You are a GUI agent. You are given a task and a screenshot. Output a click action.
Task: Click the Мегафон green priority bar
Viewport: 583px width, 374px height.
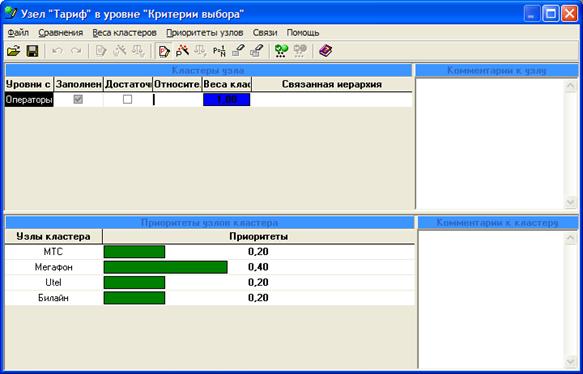(165, 267)
